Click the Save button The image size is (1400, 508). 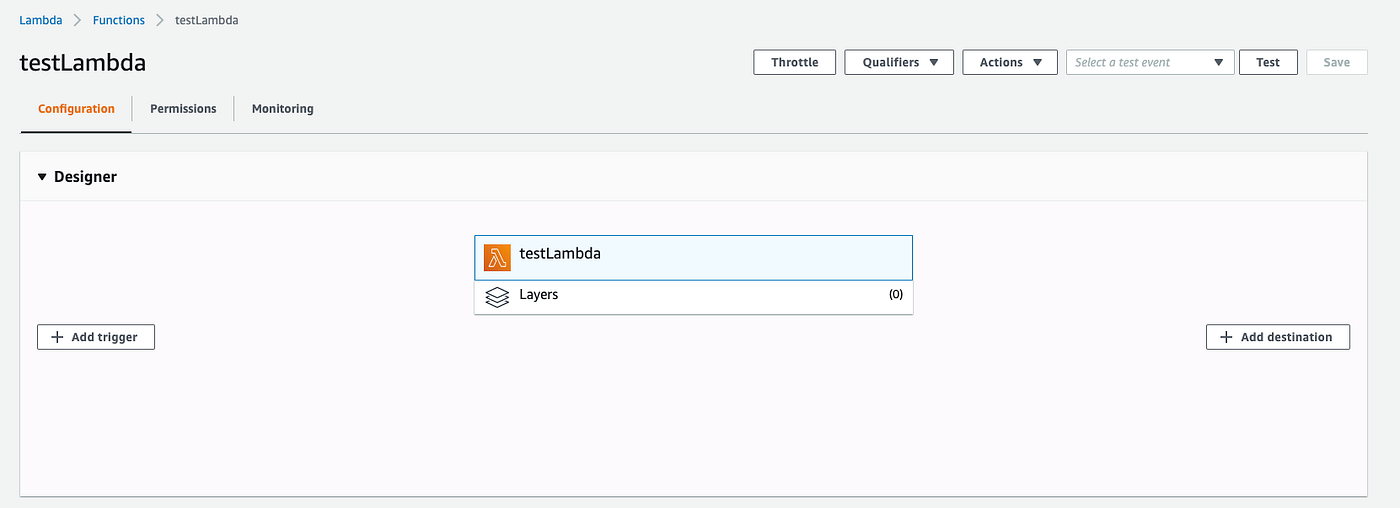click(1337, 62)
